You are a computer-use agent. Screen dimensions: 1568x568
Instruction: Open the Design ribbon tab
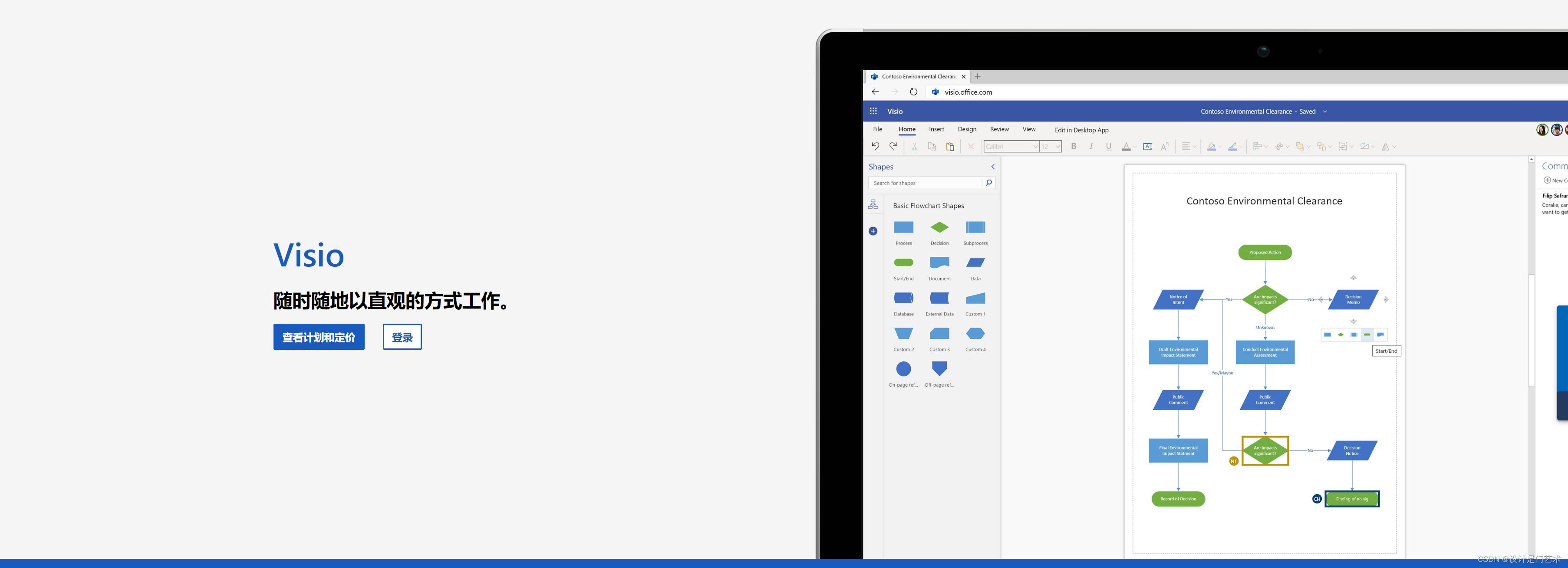[967, 129]
